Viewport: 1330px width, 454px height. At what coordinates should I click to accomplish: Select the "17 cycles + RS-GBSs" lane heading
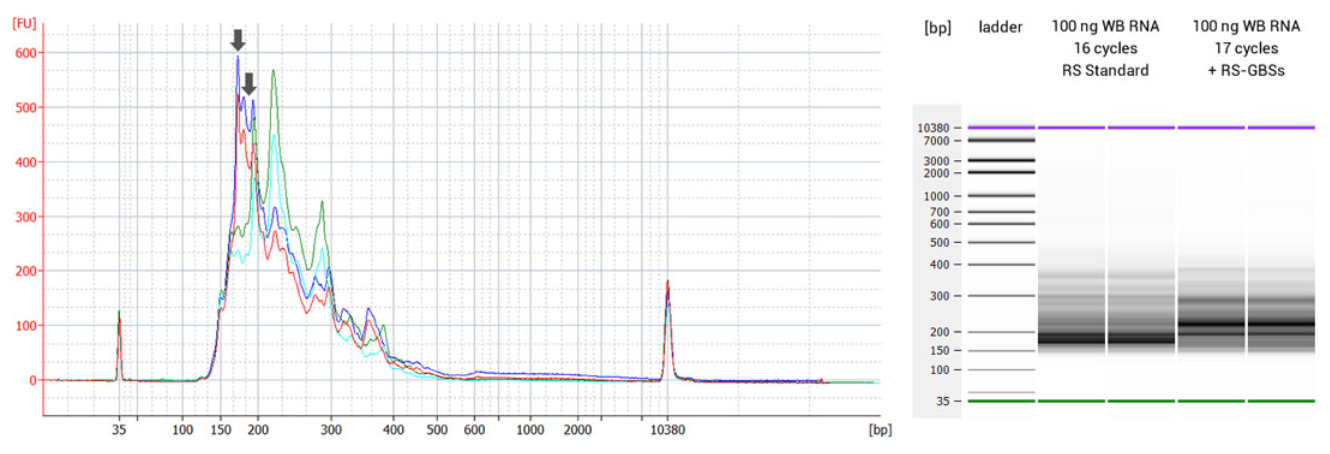coord(1246,49)
